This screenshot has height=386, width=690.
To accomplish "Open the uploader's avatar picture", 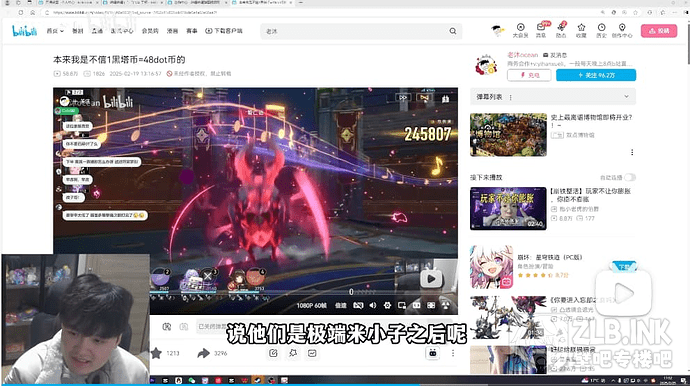I will pyautogui.click(x=486, y=66).
